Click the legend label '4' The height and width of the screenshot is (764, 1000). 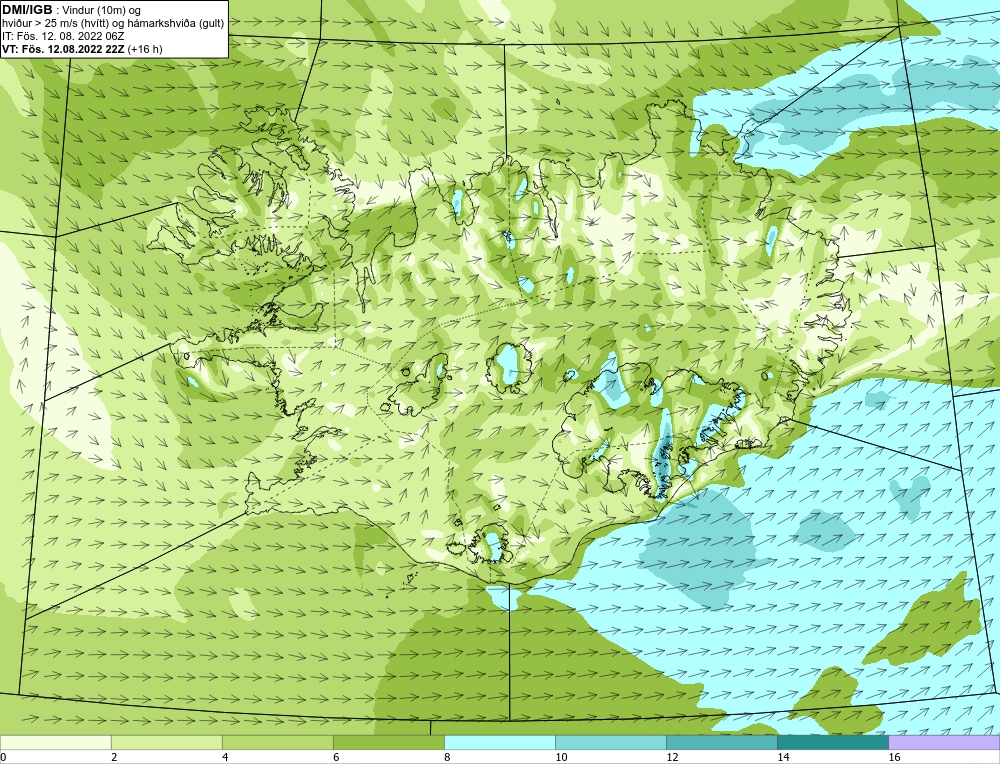225,757
